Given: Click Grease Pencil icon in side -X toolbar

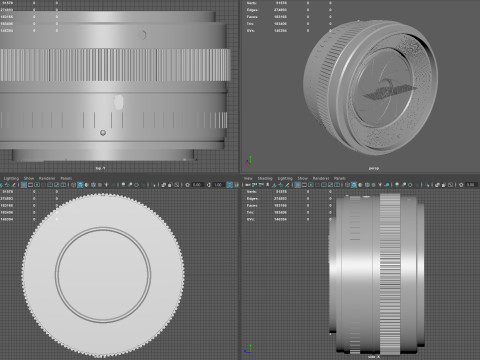Looking at the screenshot, I should tap(287, 184).
